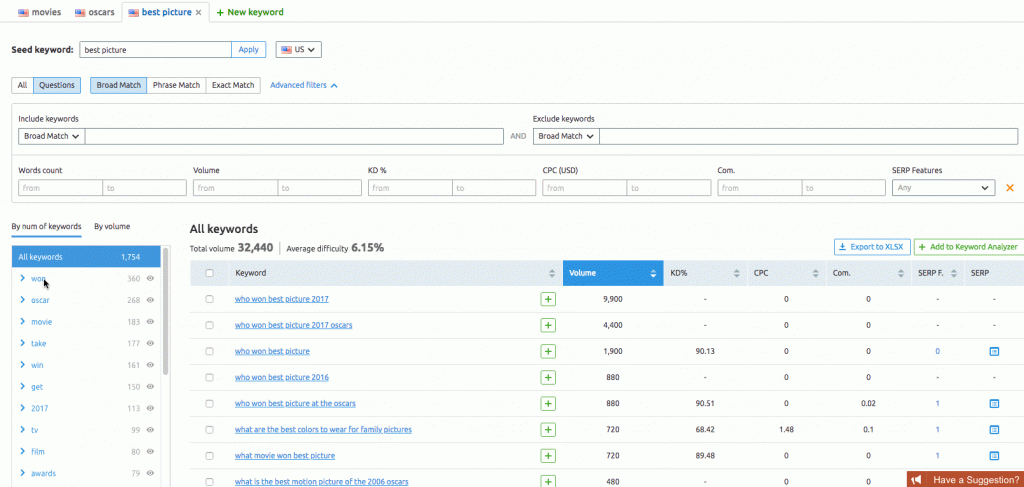Toggle visibility of 'won' group
The height and width of the screenshot is (487, 1024).
pos(150,279)
